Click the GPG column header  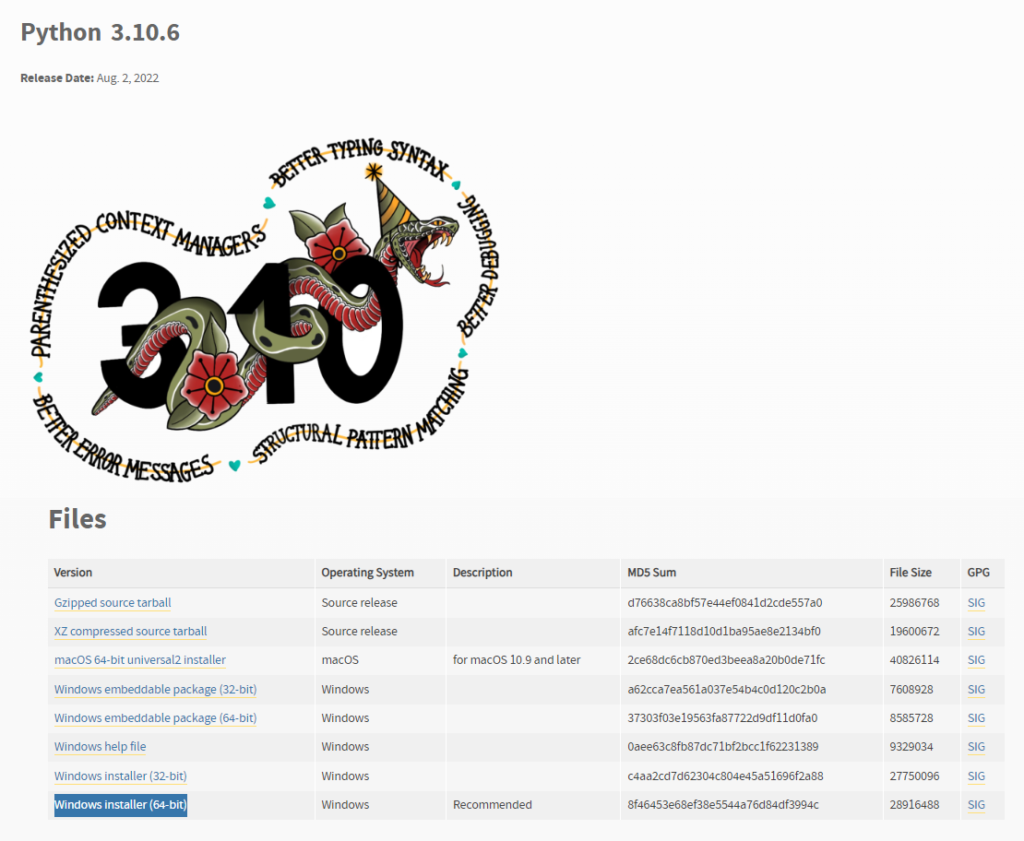coord(978,573)
